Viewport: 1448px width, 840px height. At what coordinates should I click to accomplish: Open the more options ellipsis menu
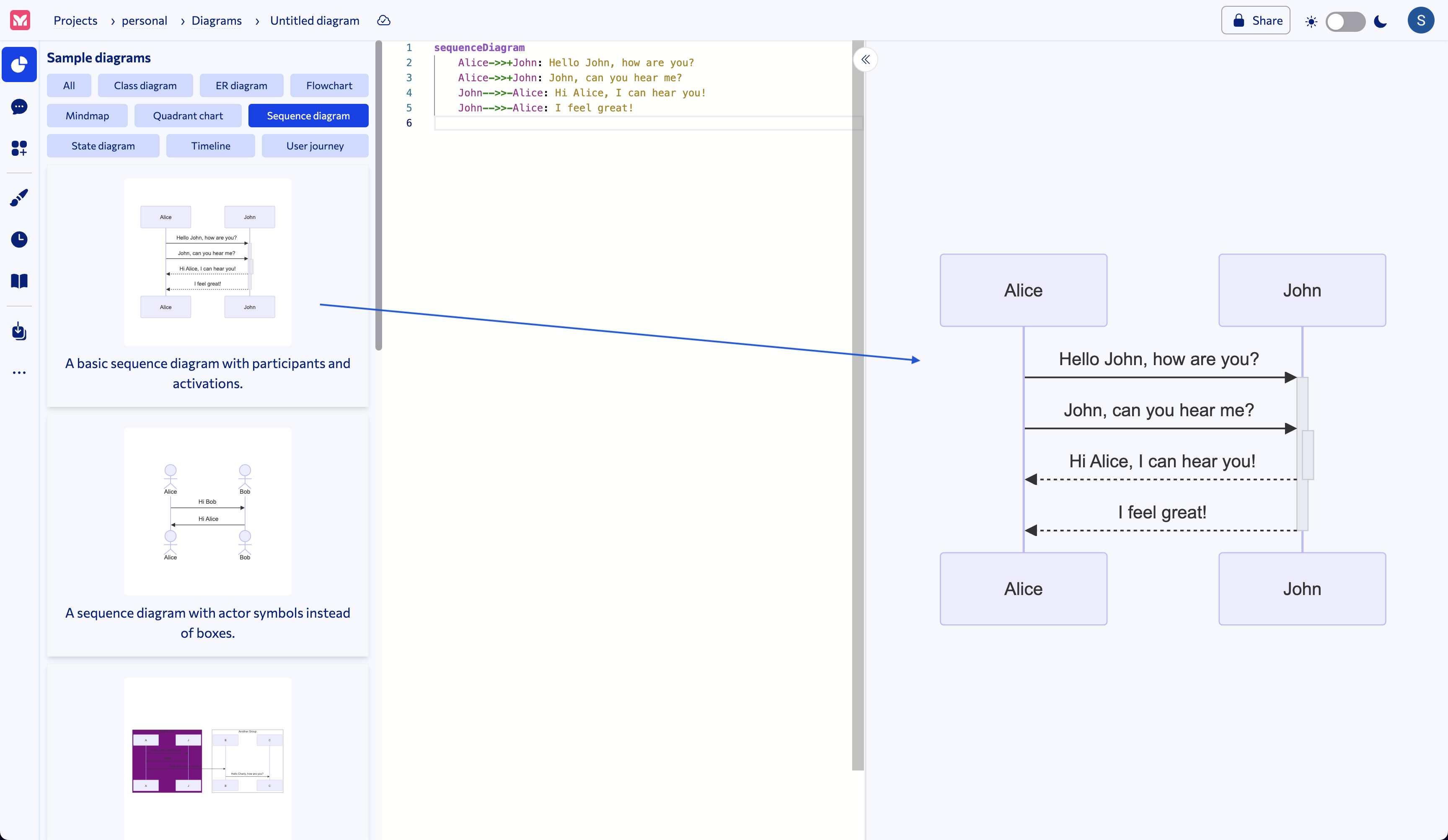tap(19, 372)
